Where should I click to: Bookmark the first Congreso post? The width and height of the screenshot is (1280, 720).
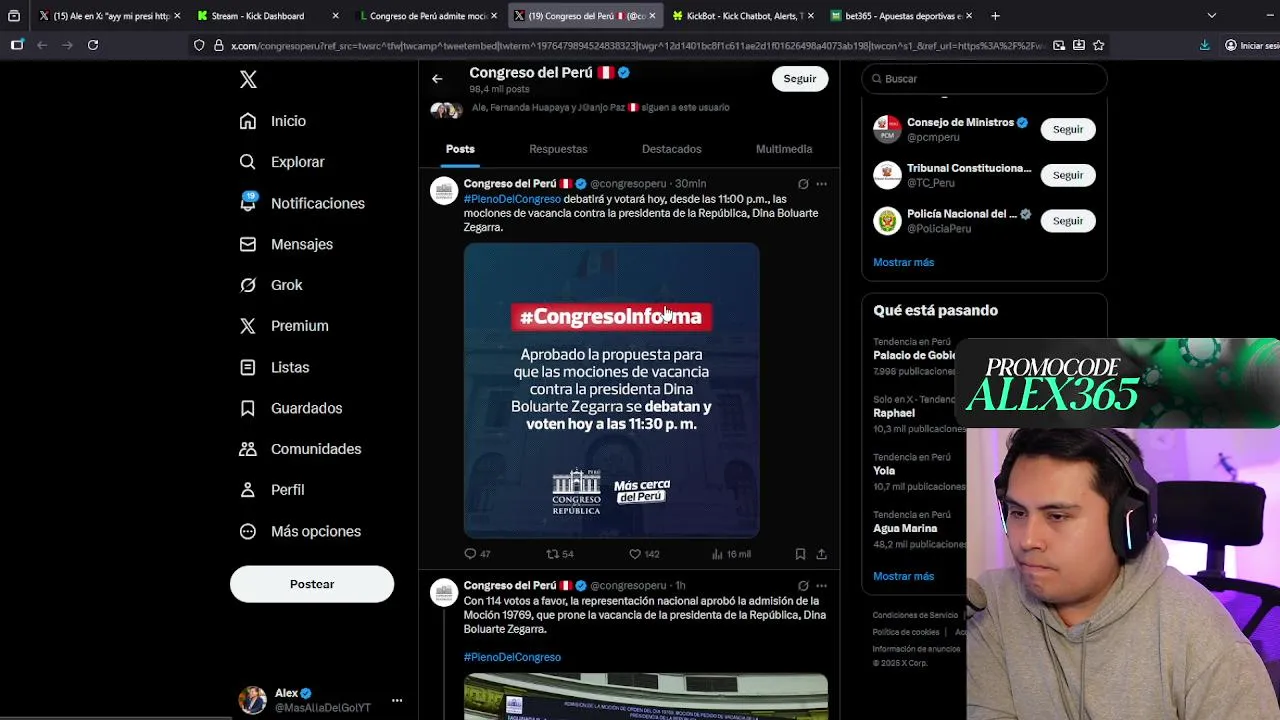[800, 554]
